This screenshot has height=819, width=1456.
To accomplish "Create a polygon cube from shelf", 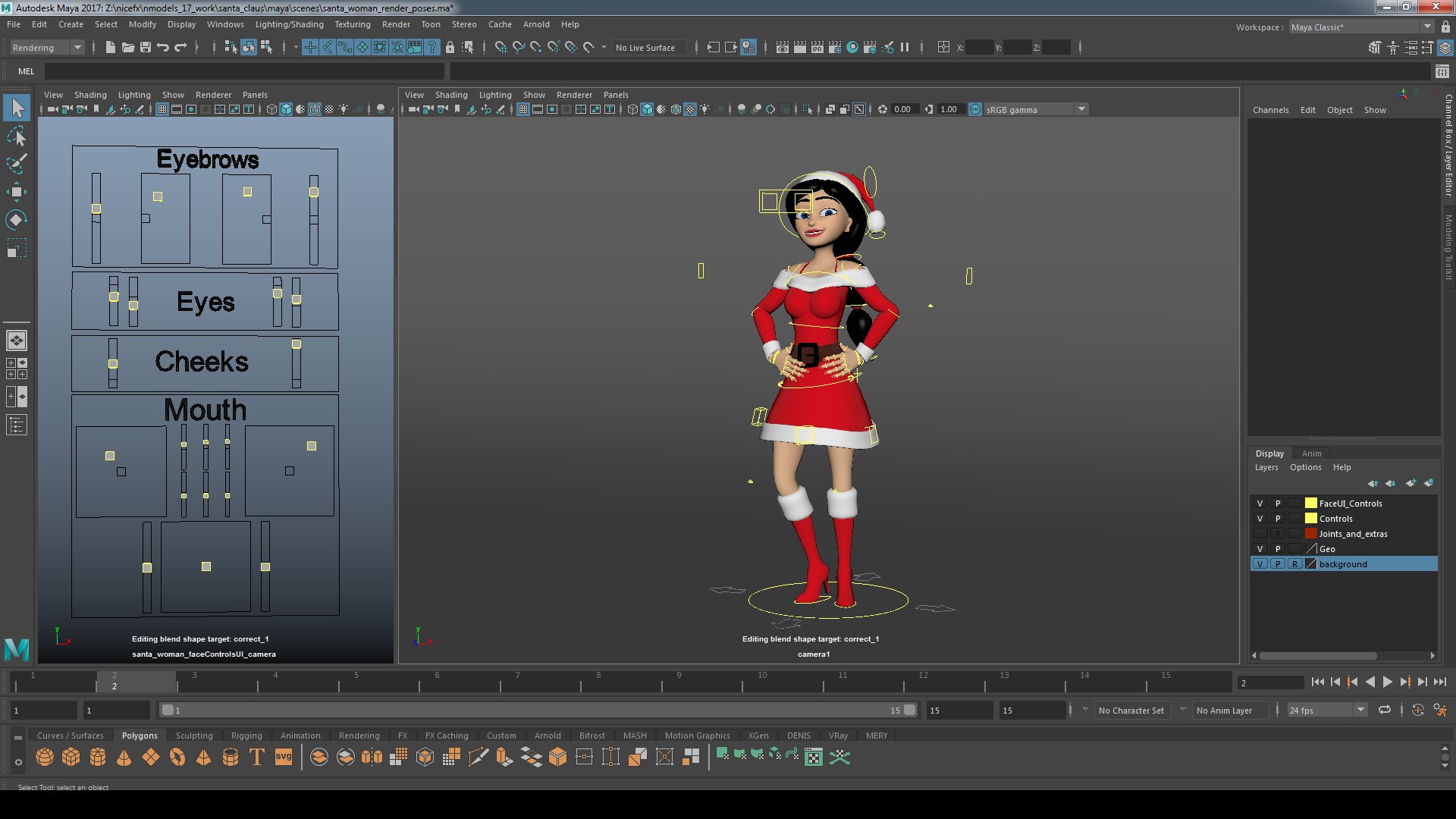I will pos(71,757).
